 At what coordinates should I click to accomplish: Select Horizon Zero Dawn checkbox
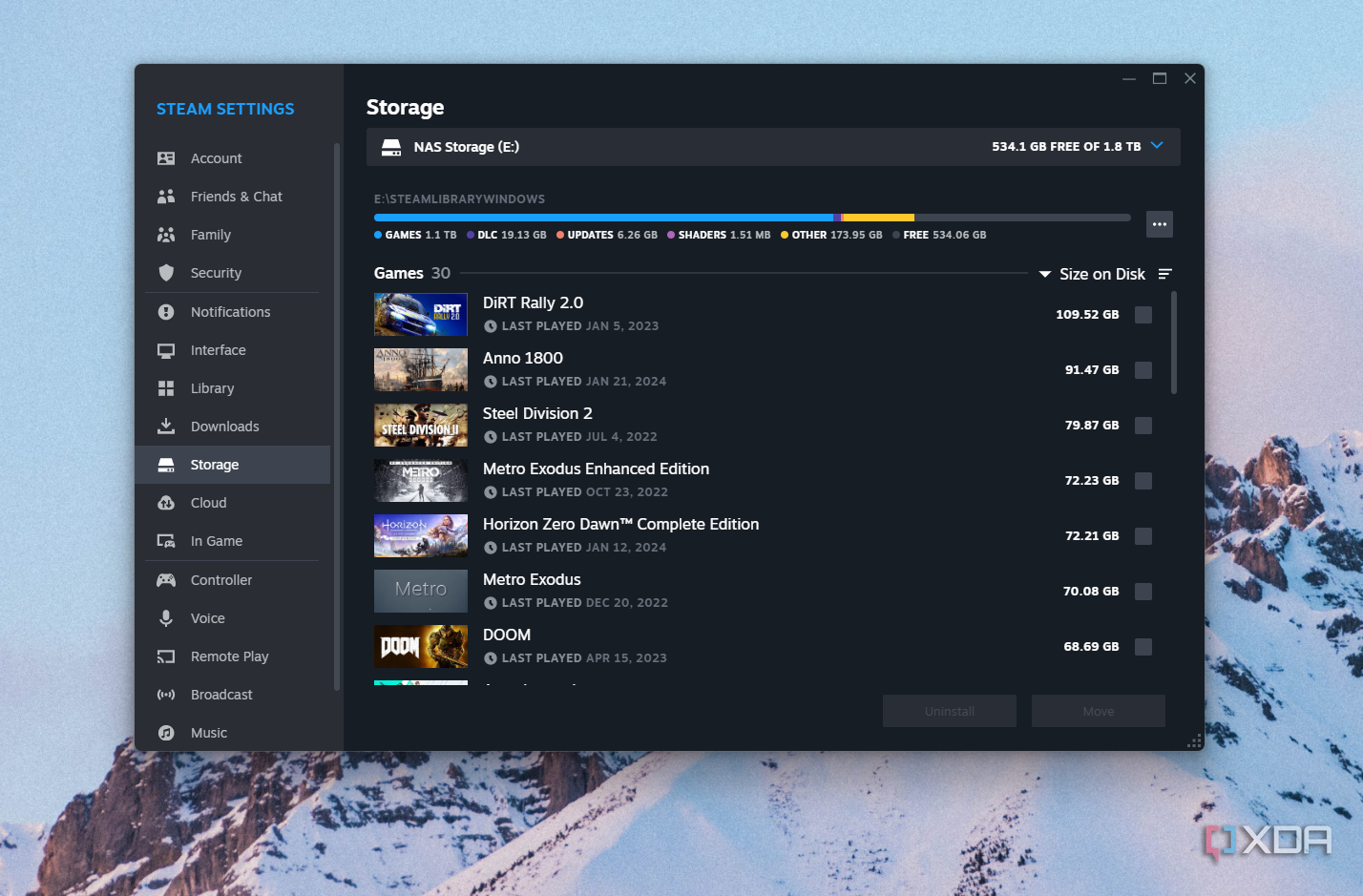pyautogui.click(x=1143, y=536)
